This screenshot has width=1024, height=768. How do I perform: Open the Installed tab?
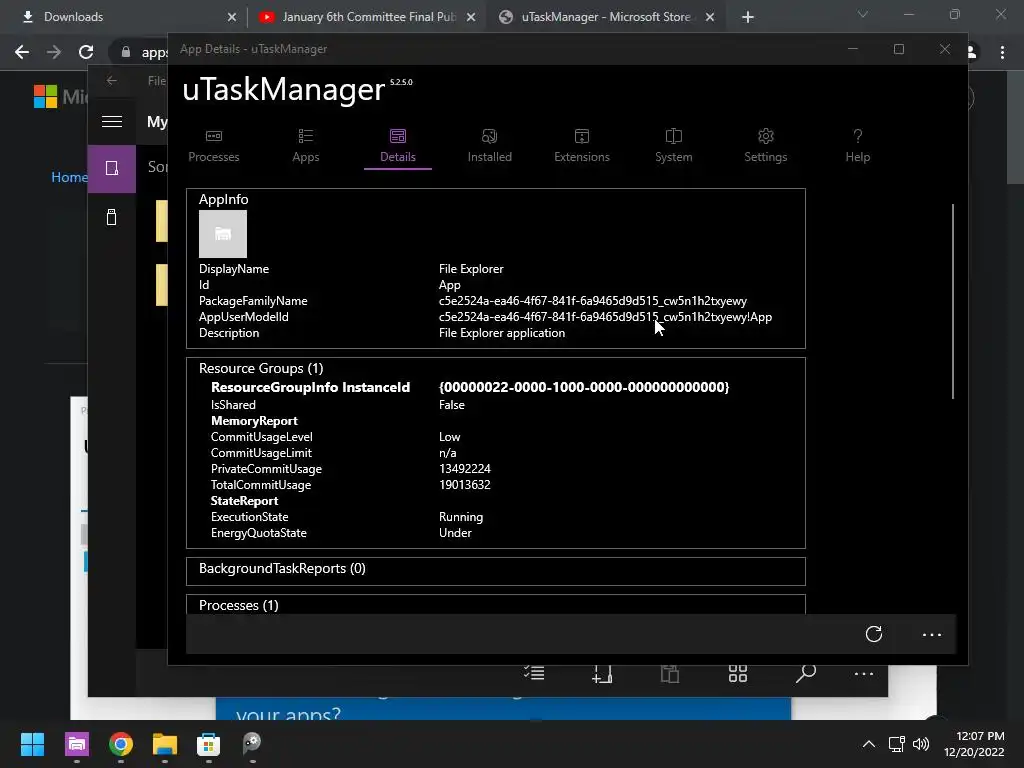tap(490, 146)
